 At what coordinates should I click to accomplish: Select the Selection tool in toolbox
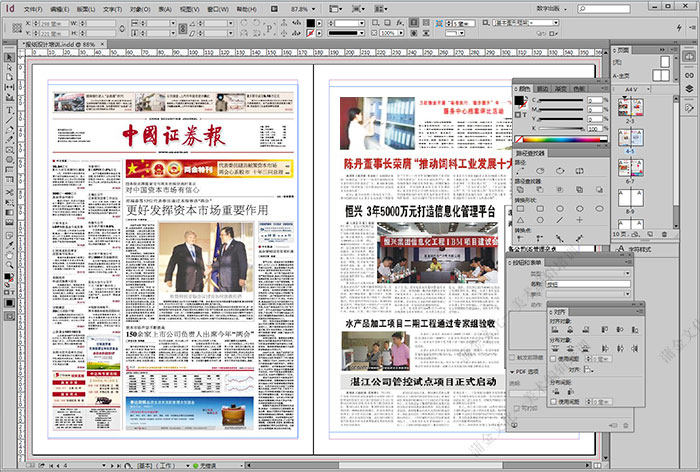click(9, 58)
